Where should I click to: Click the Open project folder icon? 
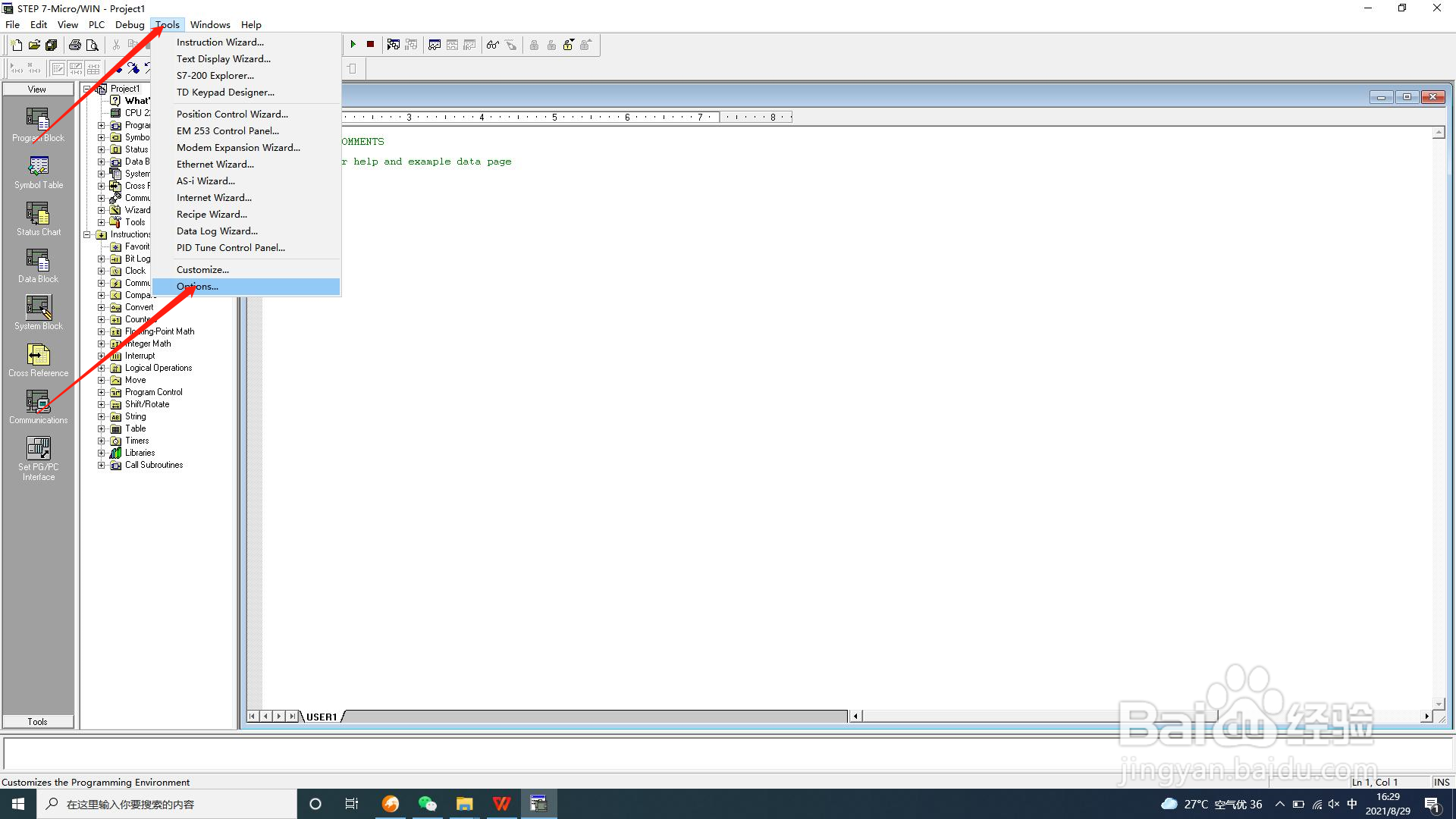[x=34, y=45]
